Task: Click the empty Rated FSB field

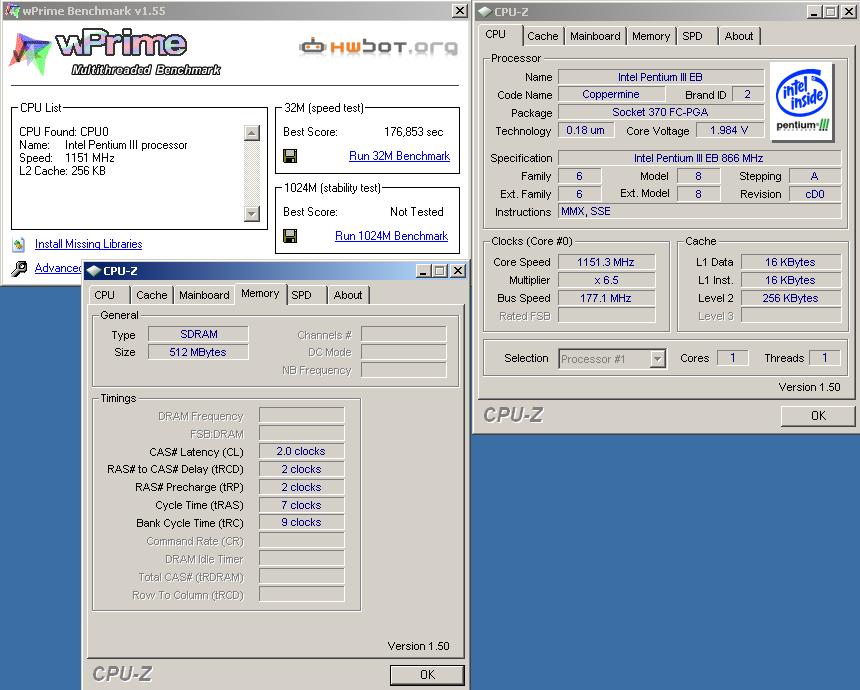Action: [x=606, y=316]
